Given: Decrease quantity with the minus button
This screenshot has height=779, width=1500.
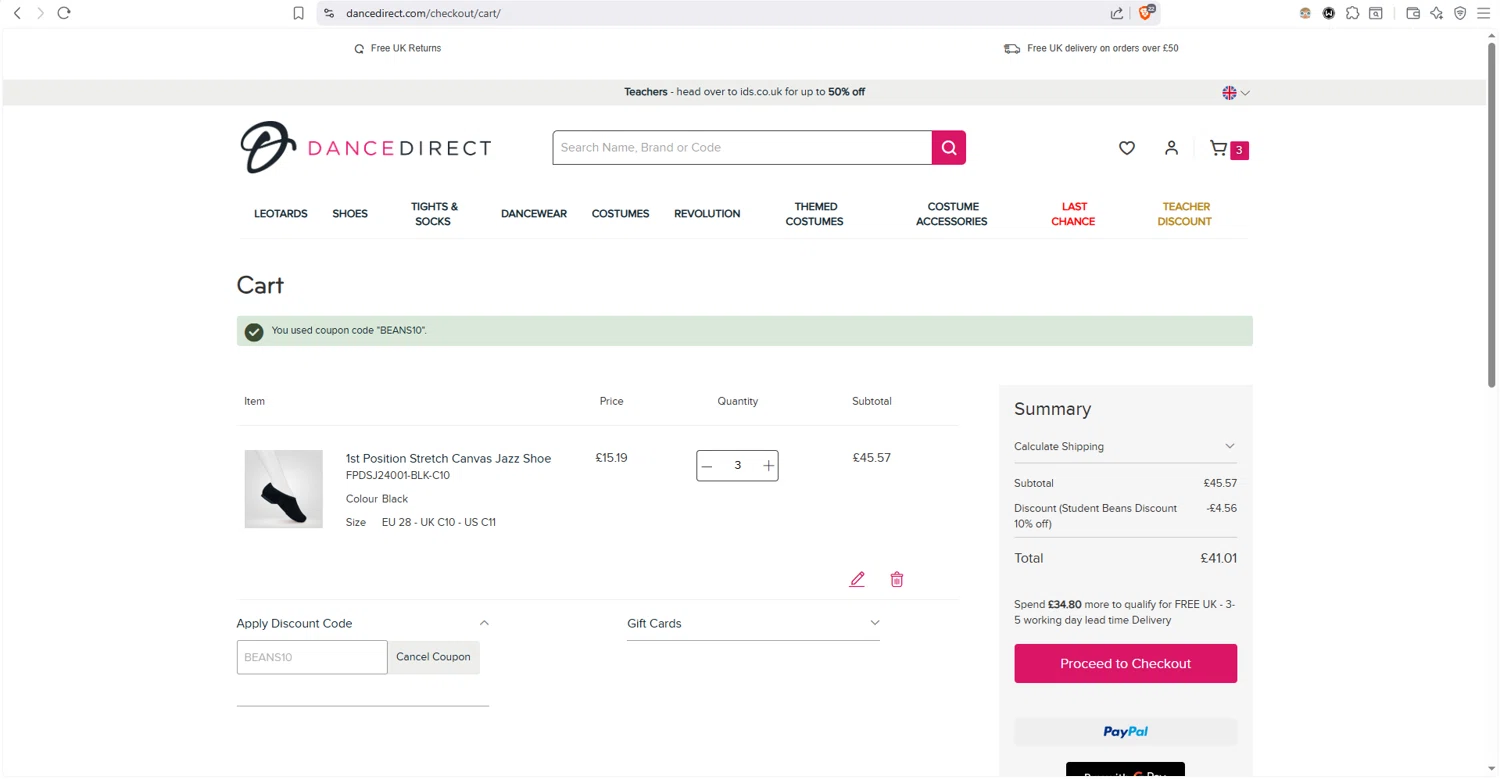Looking at the screenshot, I should point(707,466).
